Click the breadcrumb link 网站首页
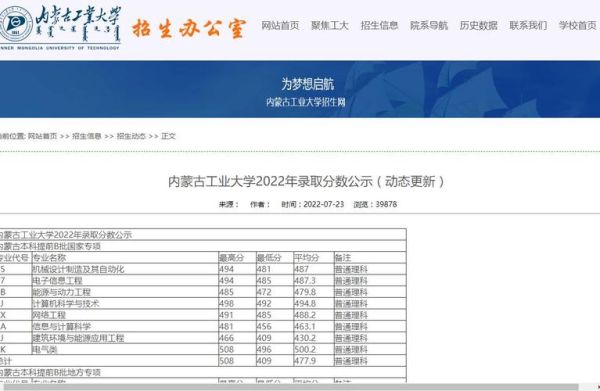Screen dimensions: 600x391 click(42, 136)
